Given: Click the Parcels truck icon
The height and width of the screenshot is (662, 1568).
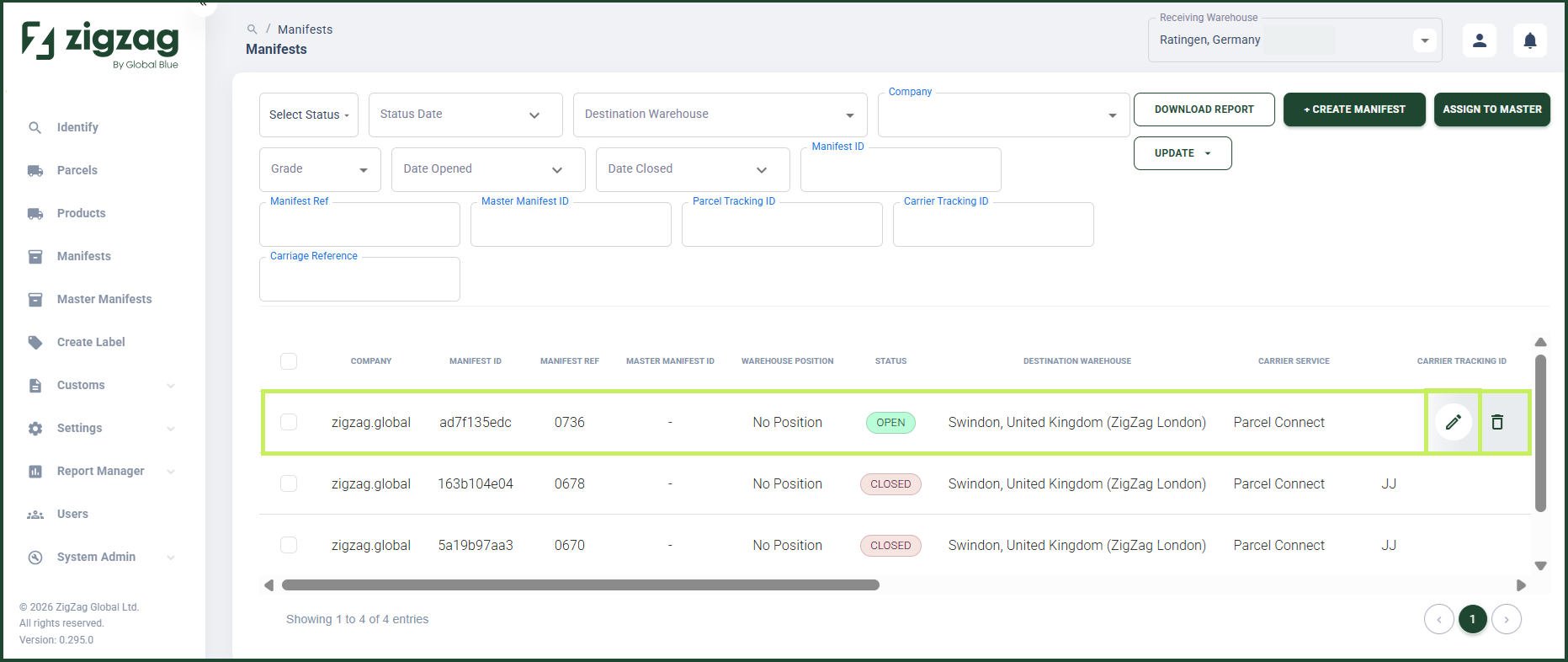Looking at the screenshot, I should point(35,170).
